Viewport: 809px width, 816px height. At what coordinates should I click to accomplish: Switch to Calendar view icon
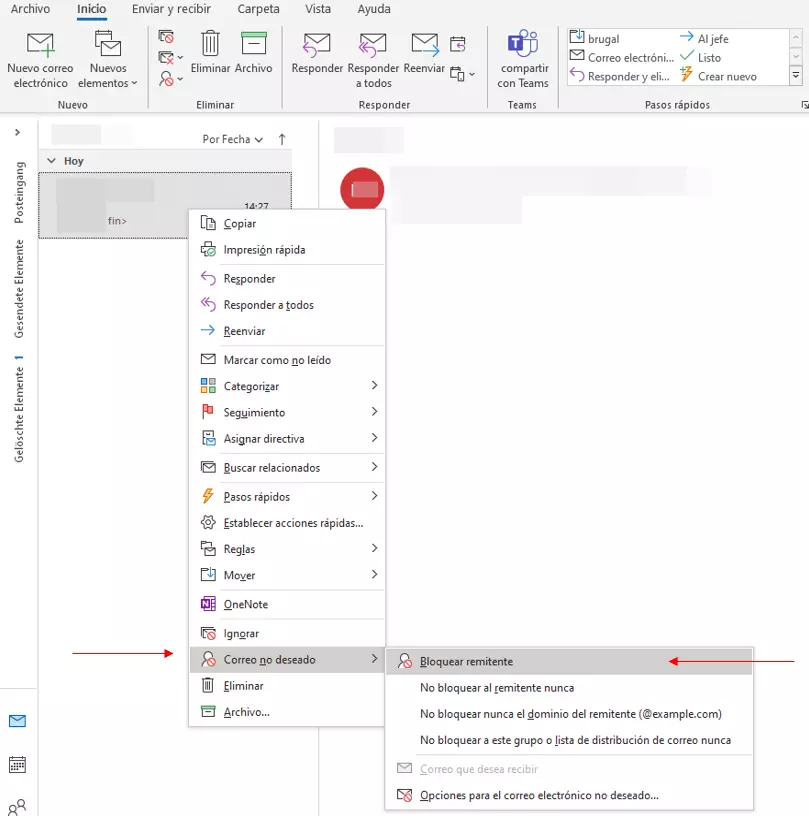coord(17,764)
